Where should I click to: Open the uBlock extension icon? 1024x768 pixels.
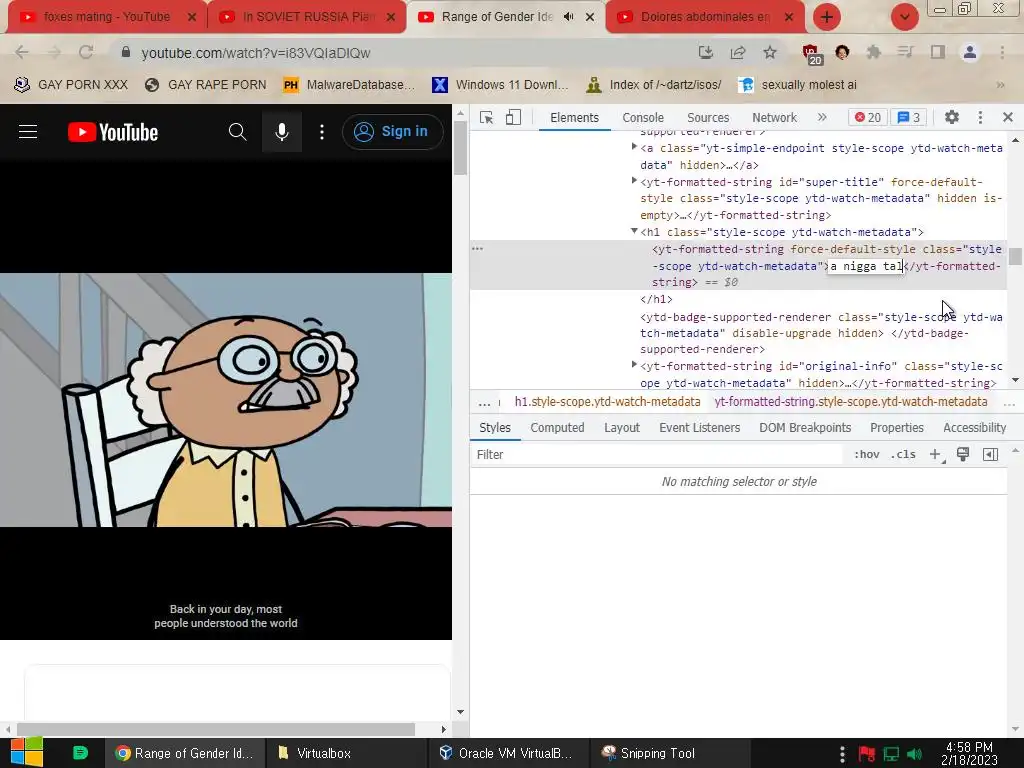click(x=811, y=54)
